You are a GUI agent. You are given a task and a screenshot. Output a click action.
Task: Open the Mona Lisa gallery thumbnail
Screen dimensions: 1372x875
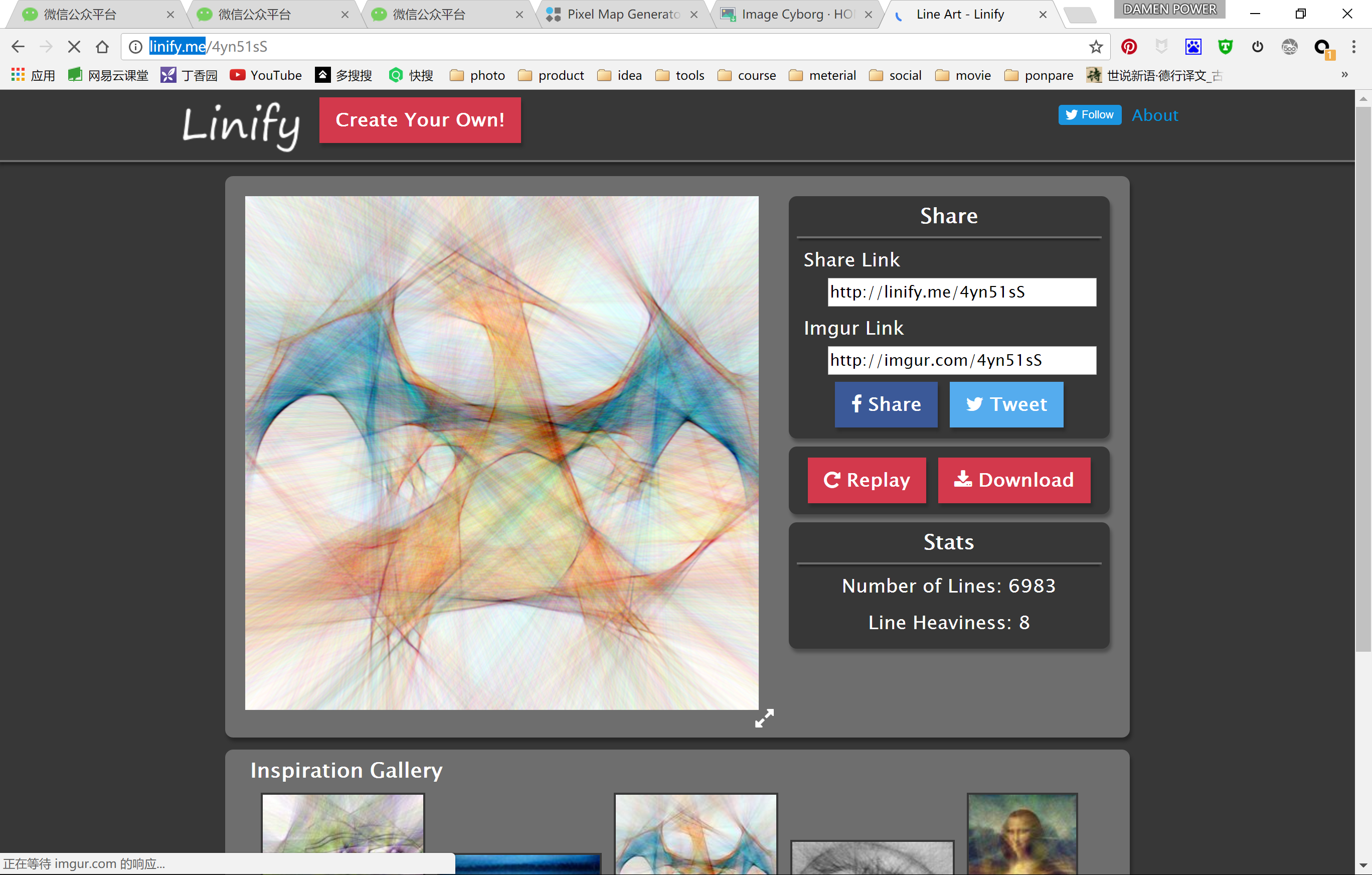[1021, 832]
